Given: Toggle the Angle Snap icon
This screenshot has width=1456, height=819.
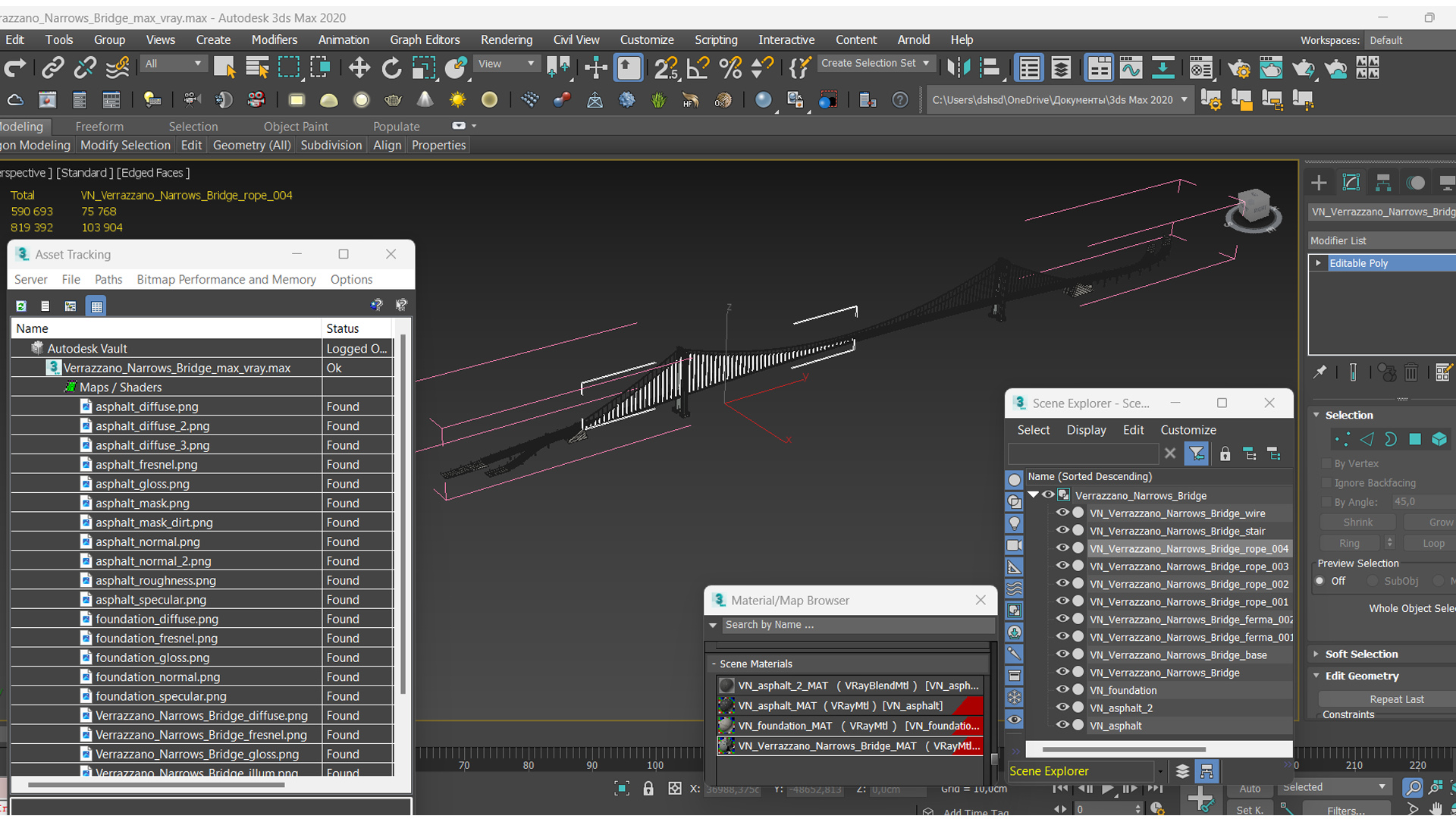Looking at the screenshot, I should (698, 68).
